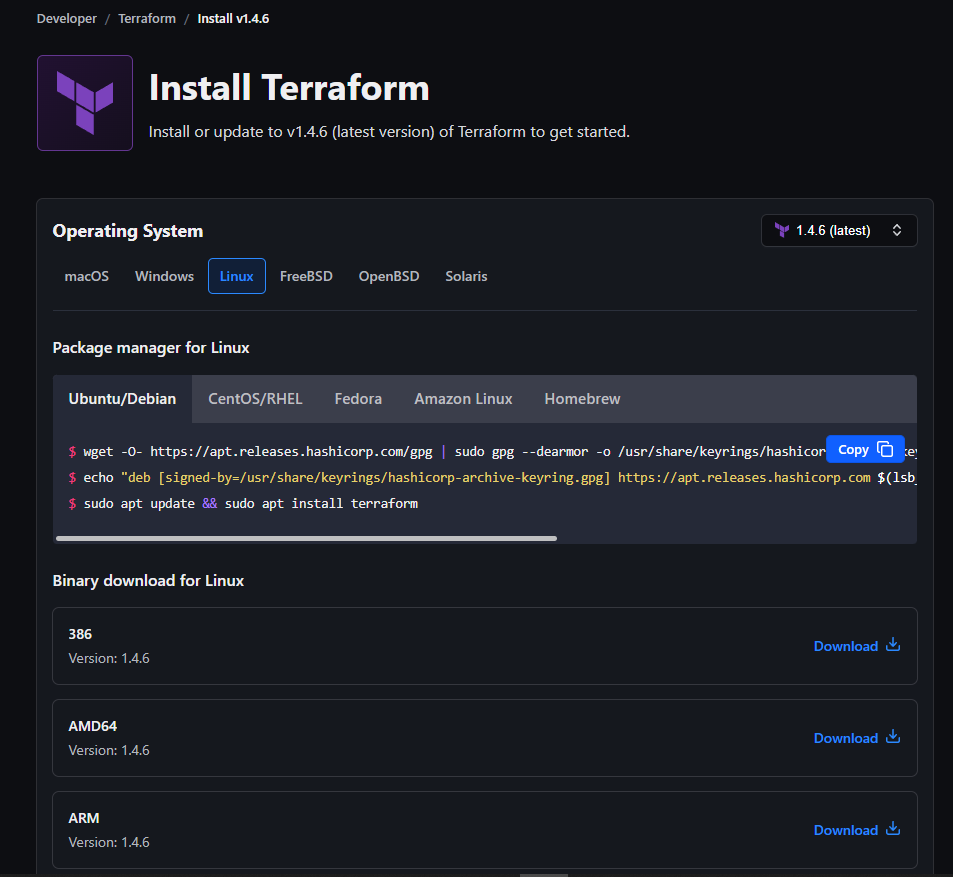The height and width of the screenshot is (877, 953).
Task: Click the Terraform logo icon beside title
Action: coord(85,103)
